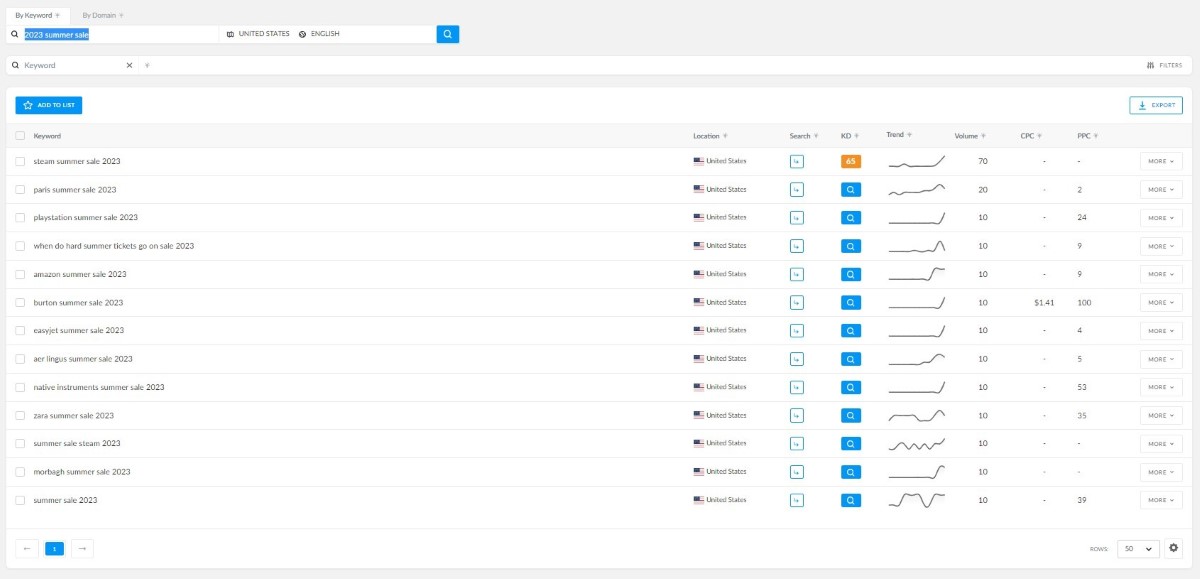Select checkbox for steam summer sale 2023
Image resolution: width=1200 pixels, height=579 pixels.
click(20, 161)
